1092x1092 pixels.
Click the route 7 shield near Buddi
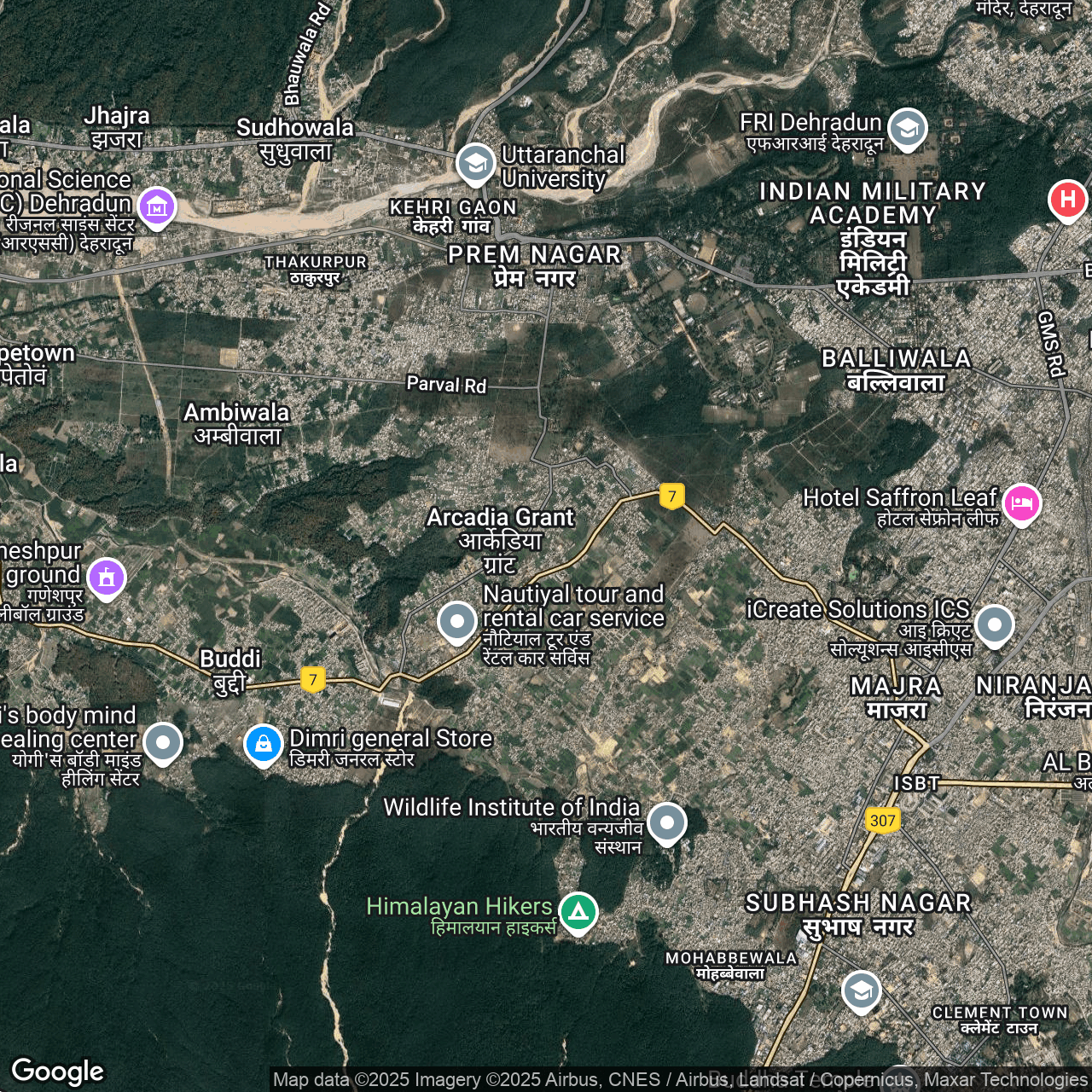[313, 679]
